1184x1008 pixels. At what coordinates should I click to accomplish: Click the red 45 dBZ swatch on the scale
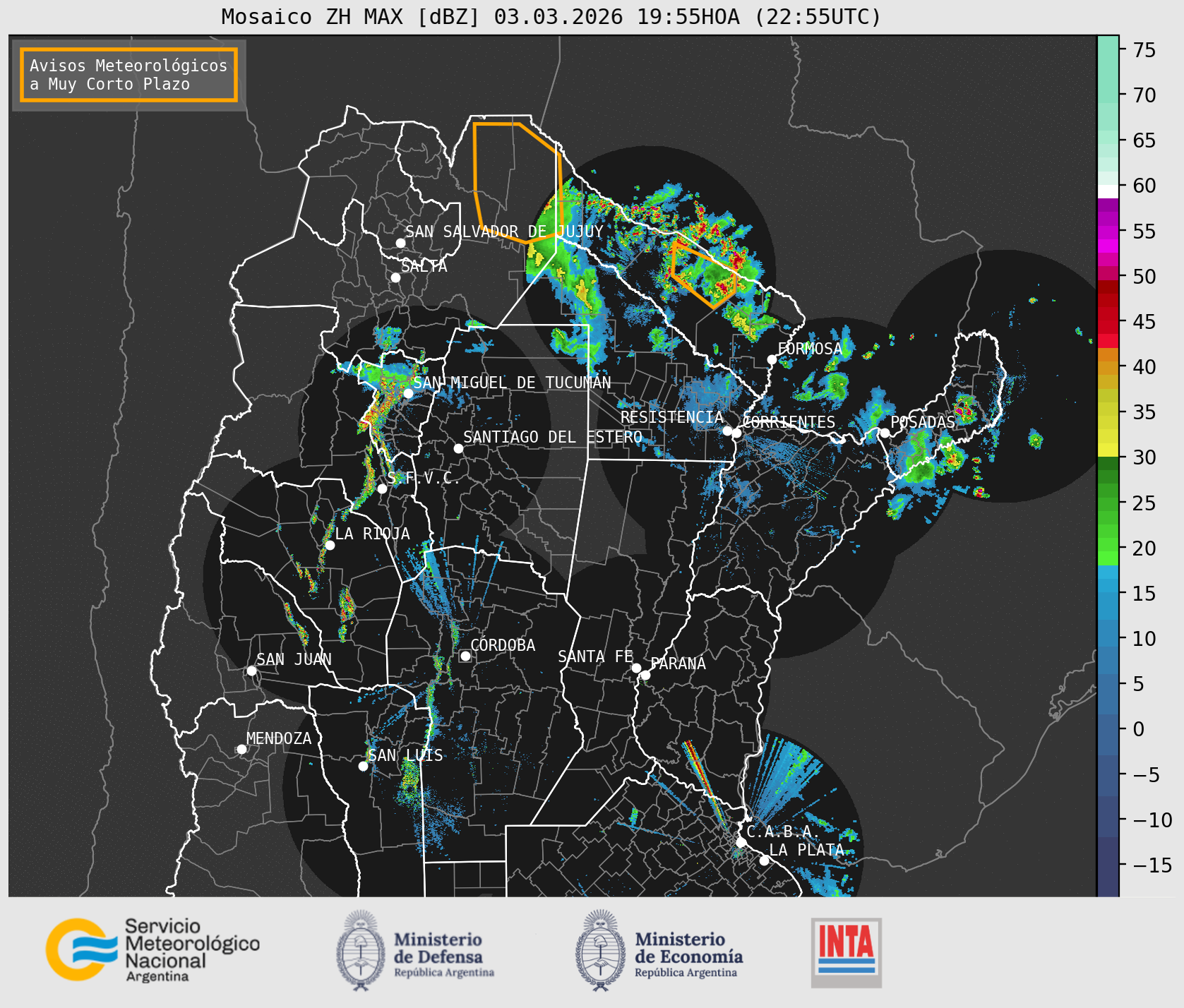click(1108, 328)
